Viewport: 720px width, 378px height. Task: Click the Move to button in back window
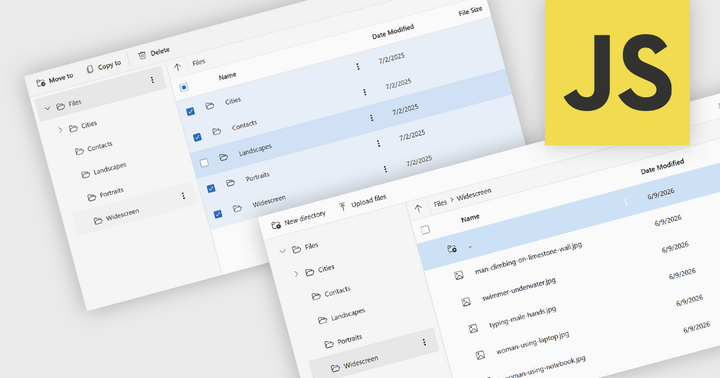[55, 79]
